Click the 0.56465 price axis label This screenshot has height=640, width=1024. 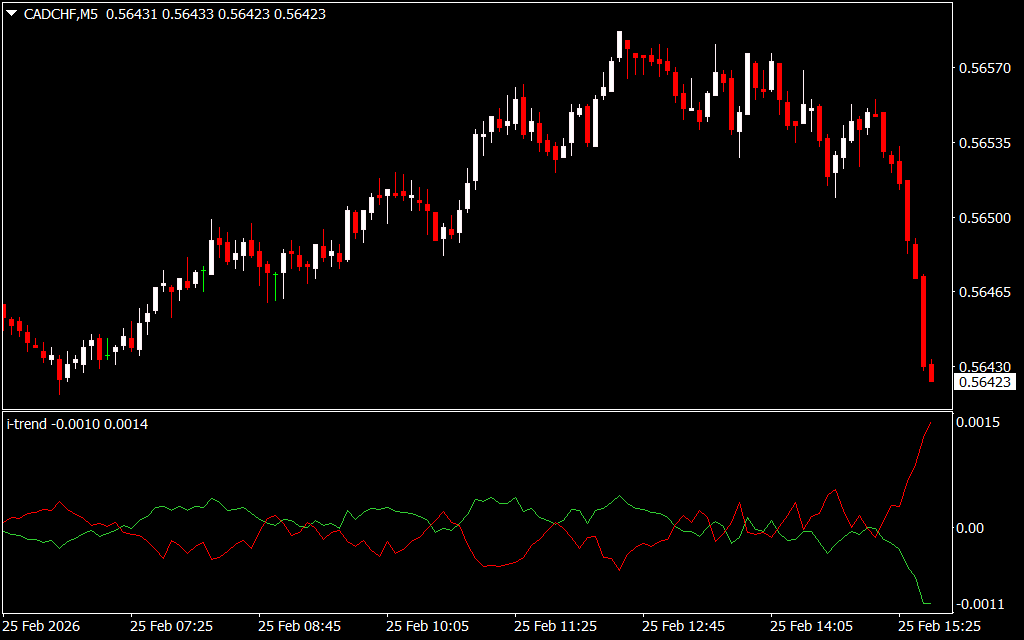pyautogui.click(x=984, y=292)
